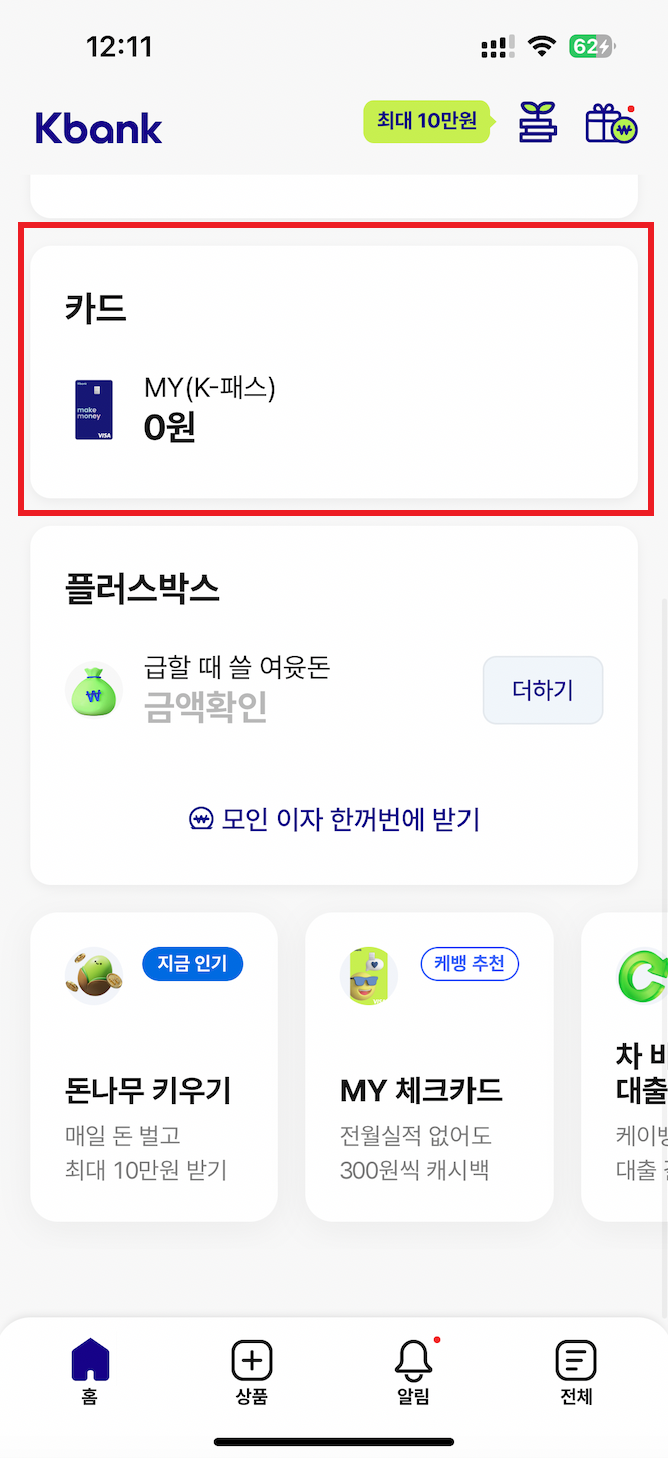Tap the MY(K-패스) card thumbnail
Screen dimensions: 668x1458
pyautogui.click(x=94, y=410)
